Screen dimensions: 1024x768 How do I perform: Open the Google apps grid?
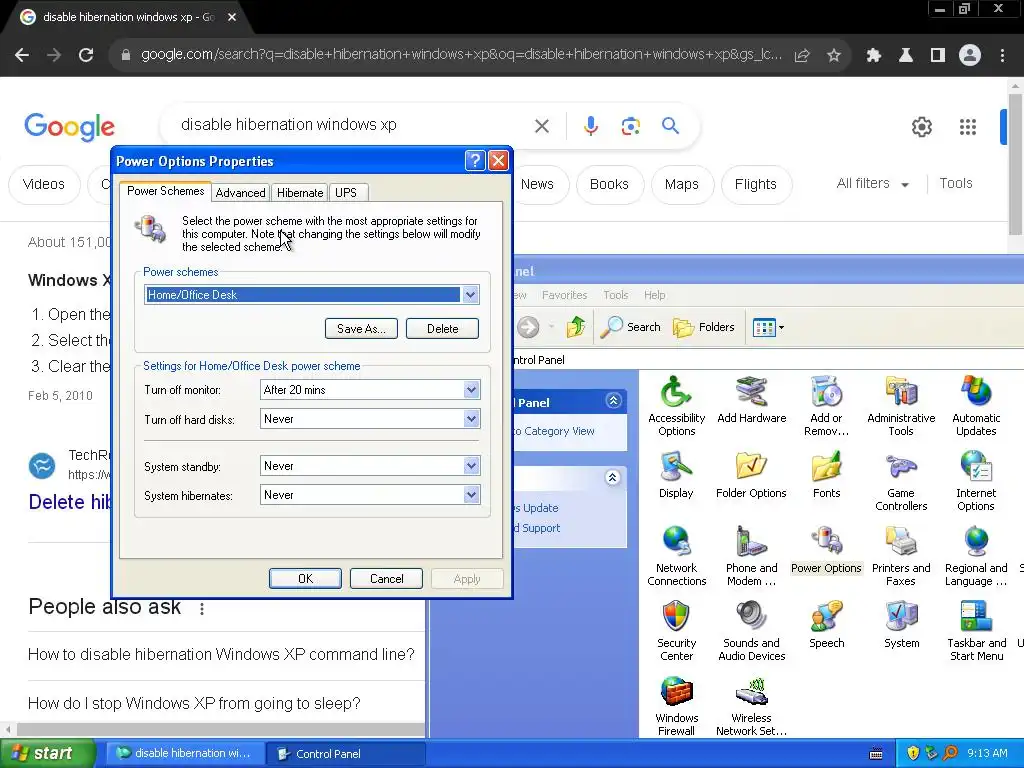click(967, 127)
